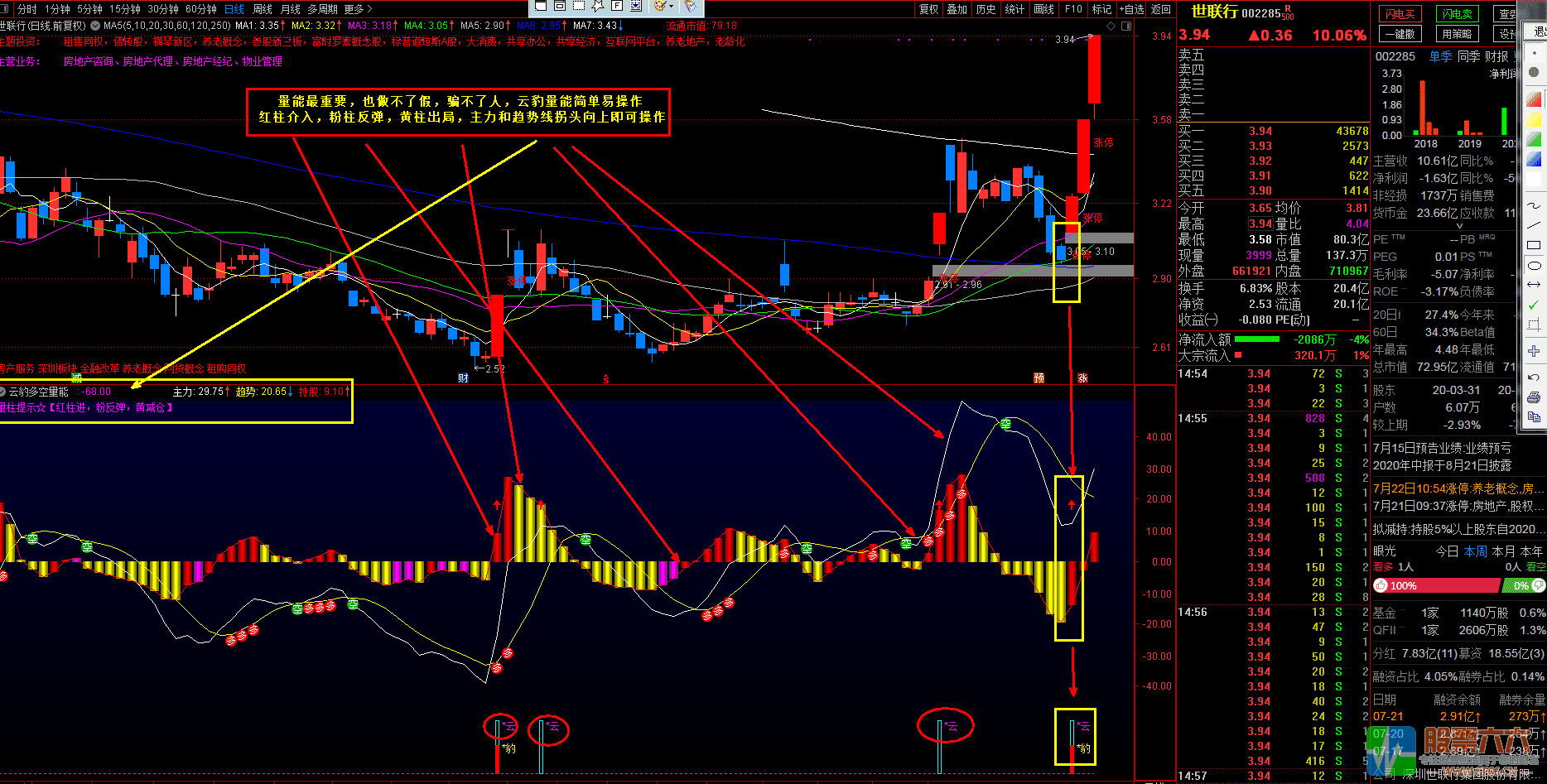The width and height of the screenshot is (1547, 784).
Task: Select the large dot pen size
Action: tap(1534, 72)
